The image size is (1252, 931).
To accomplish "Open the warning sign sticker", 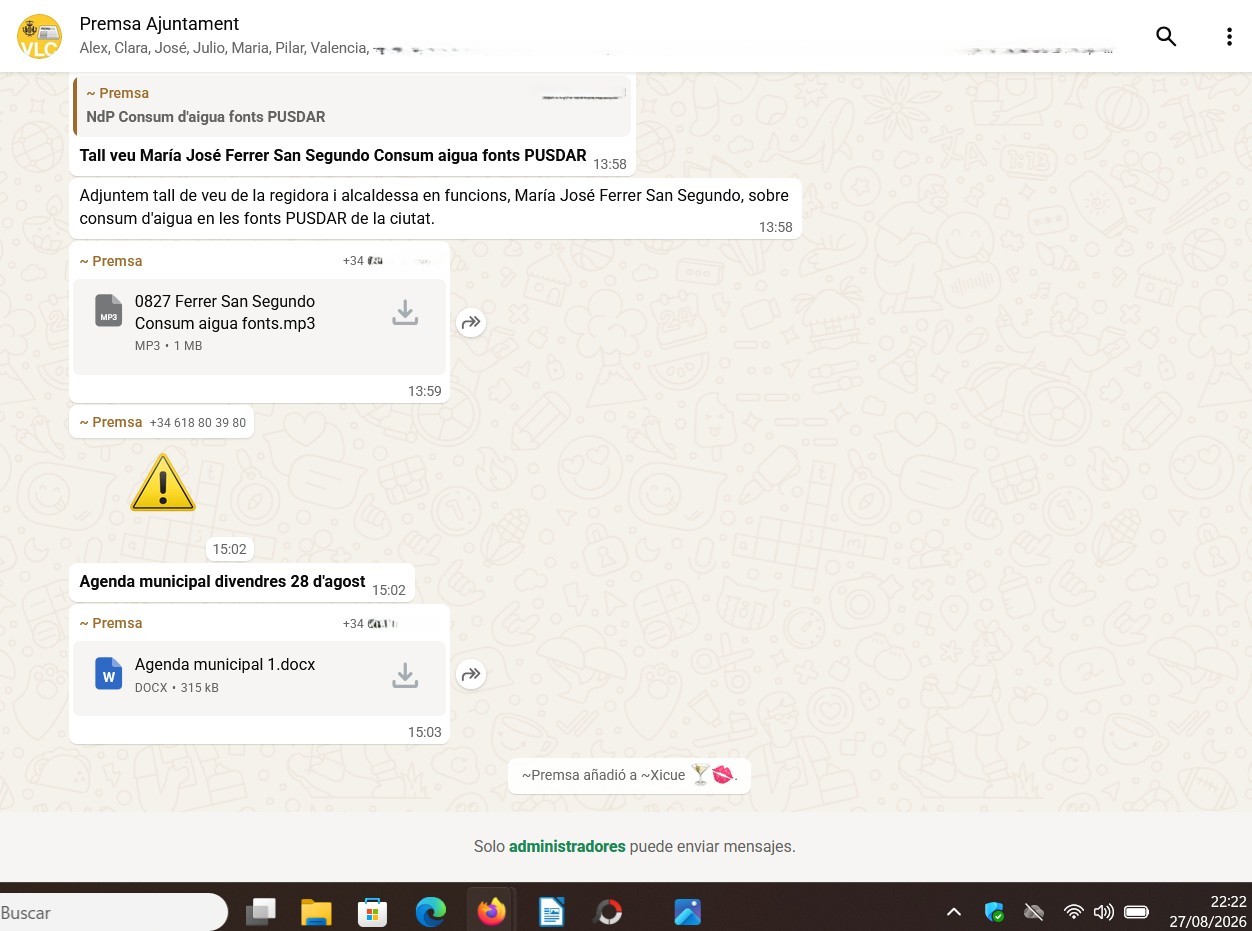I will point(163,483).
